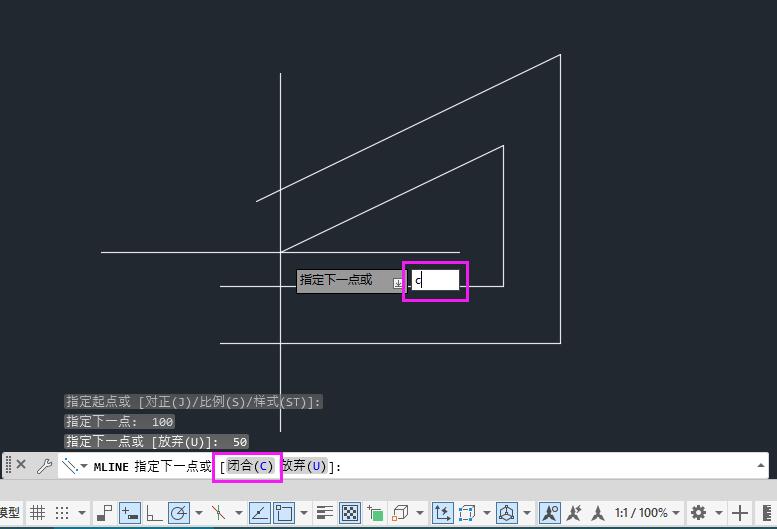Choose the 放弃(U) undo option
Screen dimensions: 777x529
(x=304, y=466)
